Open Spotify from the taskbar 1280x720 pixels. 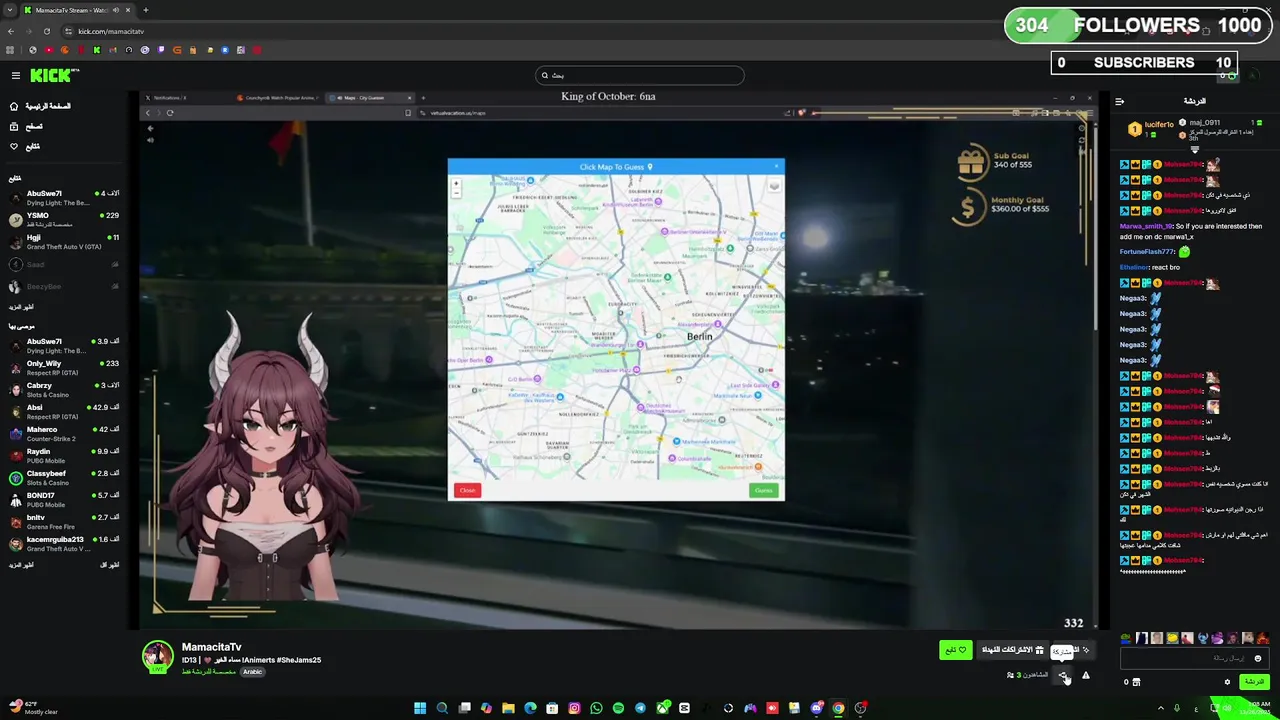[x=618, y=708]
